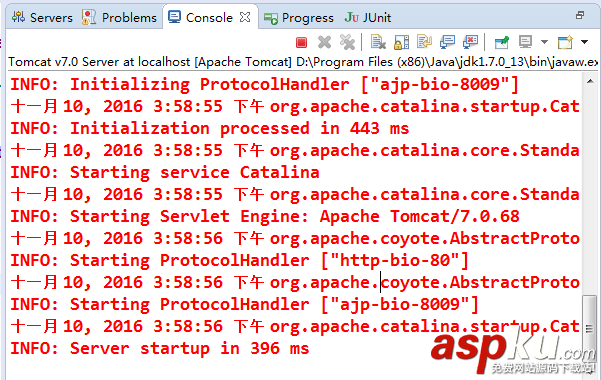The height and width of the screenshot is (380, 601).
Task: Click 'Starting ProtocolHandler ["http-bio-80"]' line
Action: point(239,261)
